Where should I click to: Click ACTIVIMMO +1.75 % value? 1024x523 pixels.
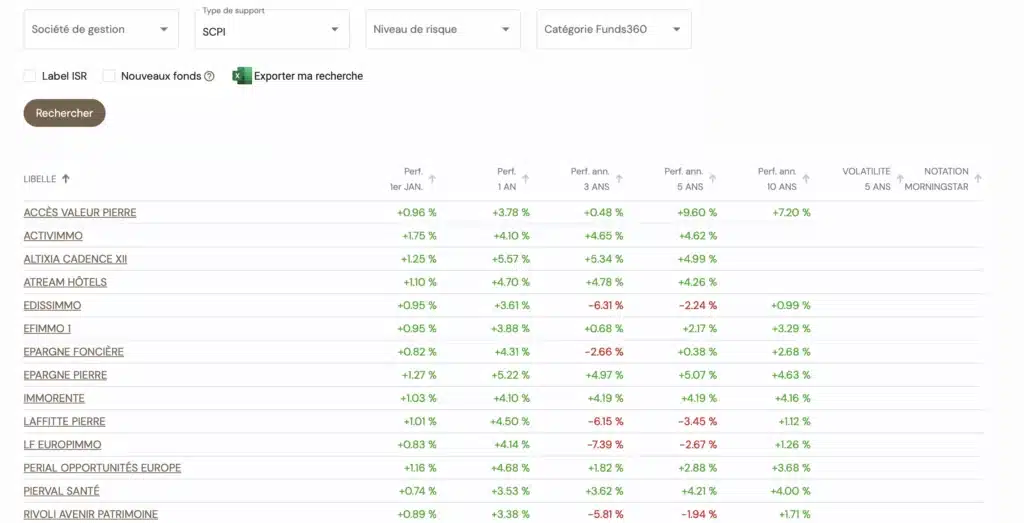coord(419,236)
